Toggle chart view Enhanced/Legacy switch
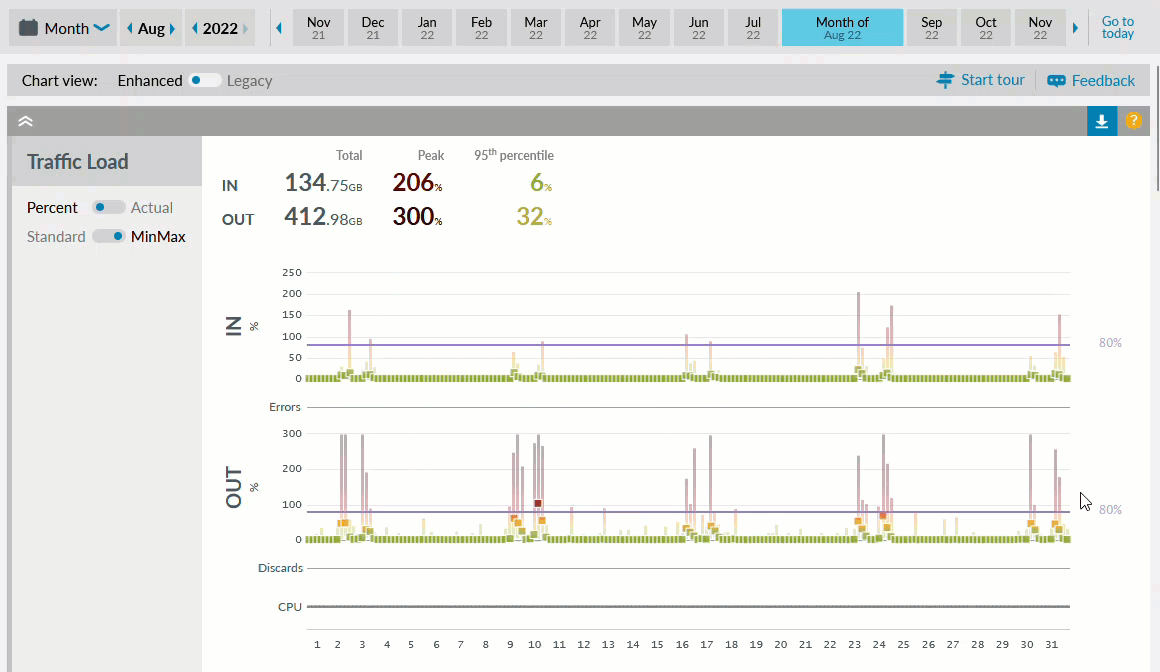Viewport: 1160px width, 672px height. [x=205, y=80]
